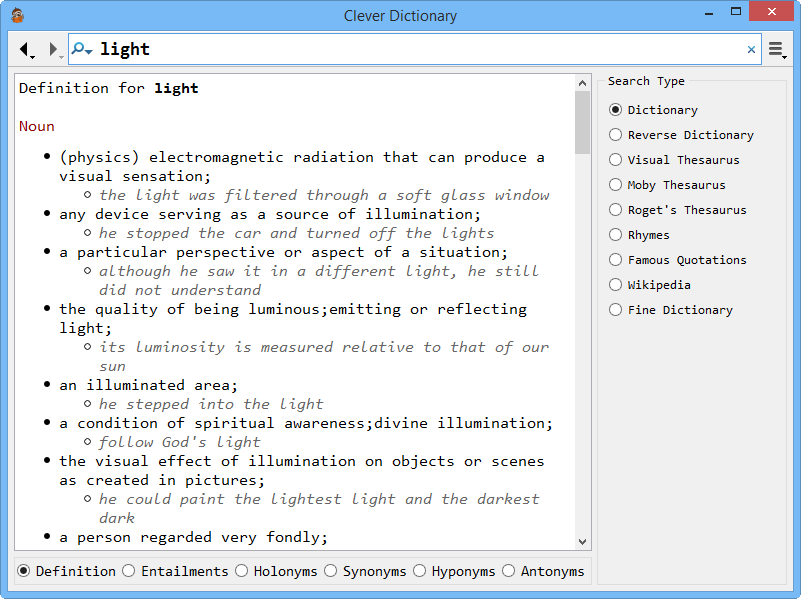Switch to the Hyponyms view
801x599 pixels.
454,571
